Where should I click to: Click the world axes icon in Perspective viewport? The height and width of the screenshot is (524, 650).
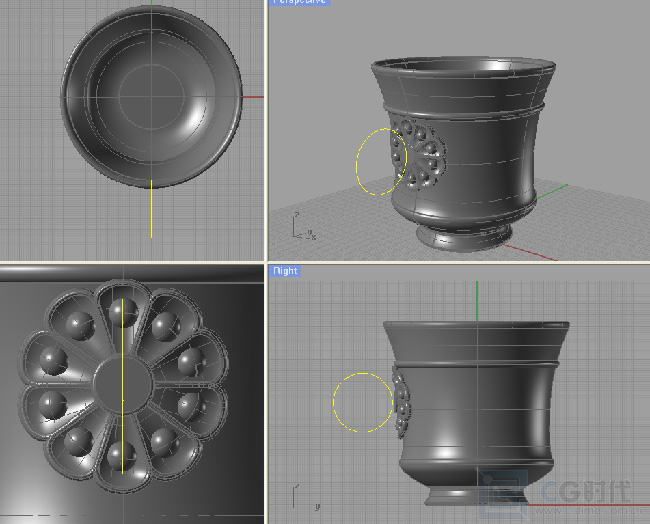click(x=303, y=226)
